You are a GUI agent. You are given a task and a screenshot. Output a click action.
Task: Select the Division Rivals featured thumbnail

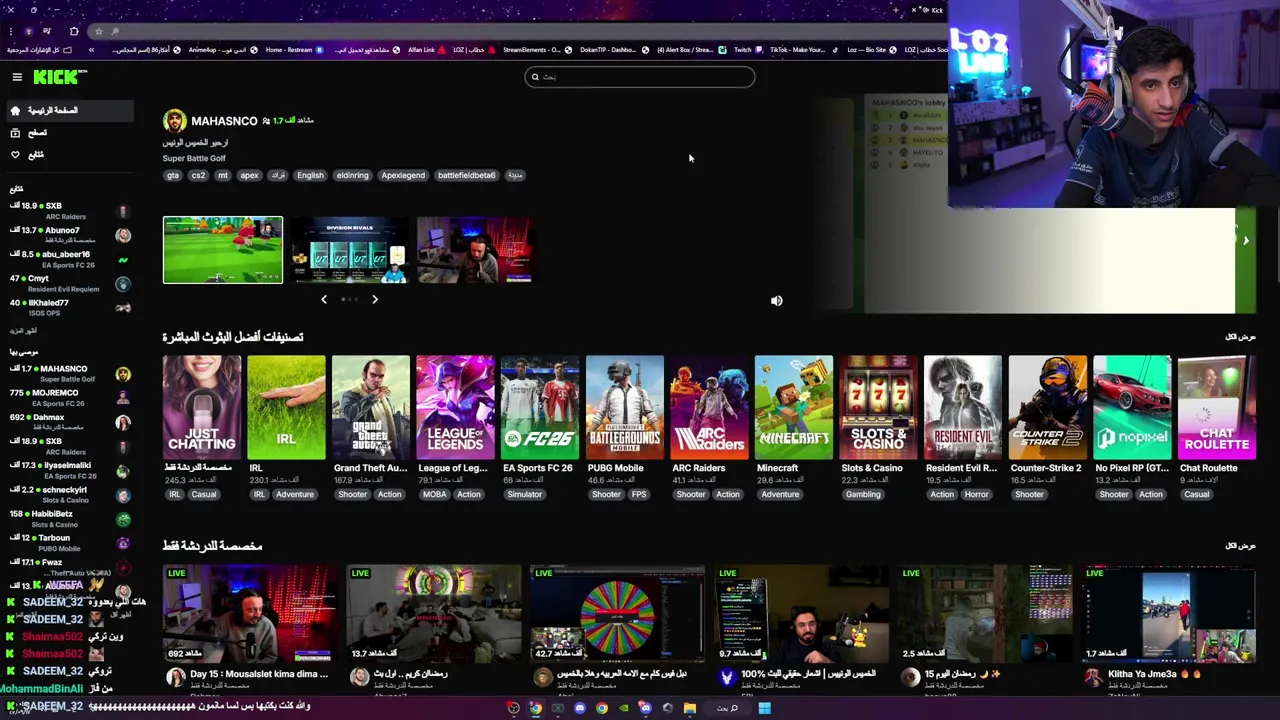(x=349, y=250)
